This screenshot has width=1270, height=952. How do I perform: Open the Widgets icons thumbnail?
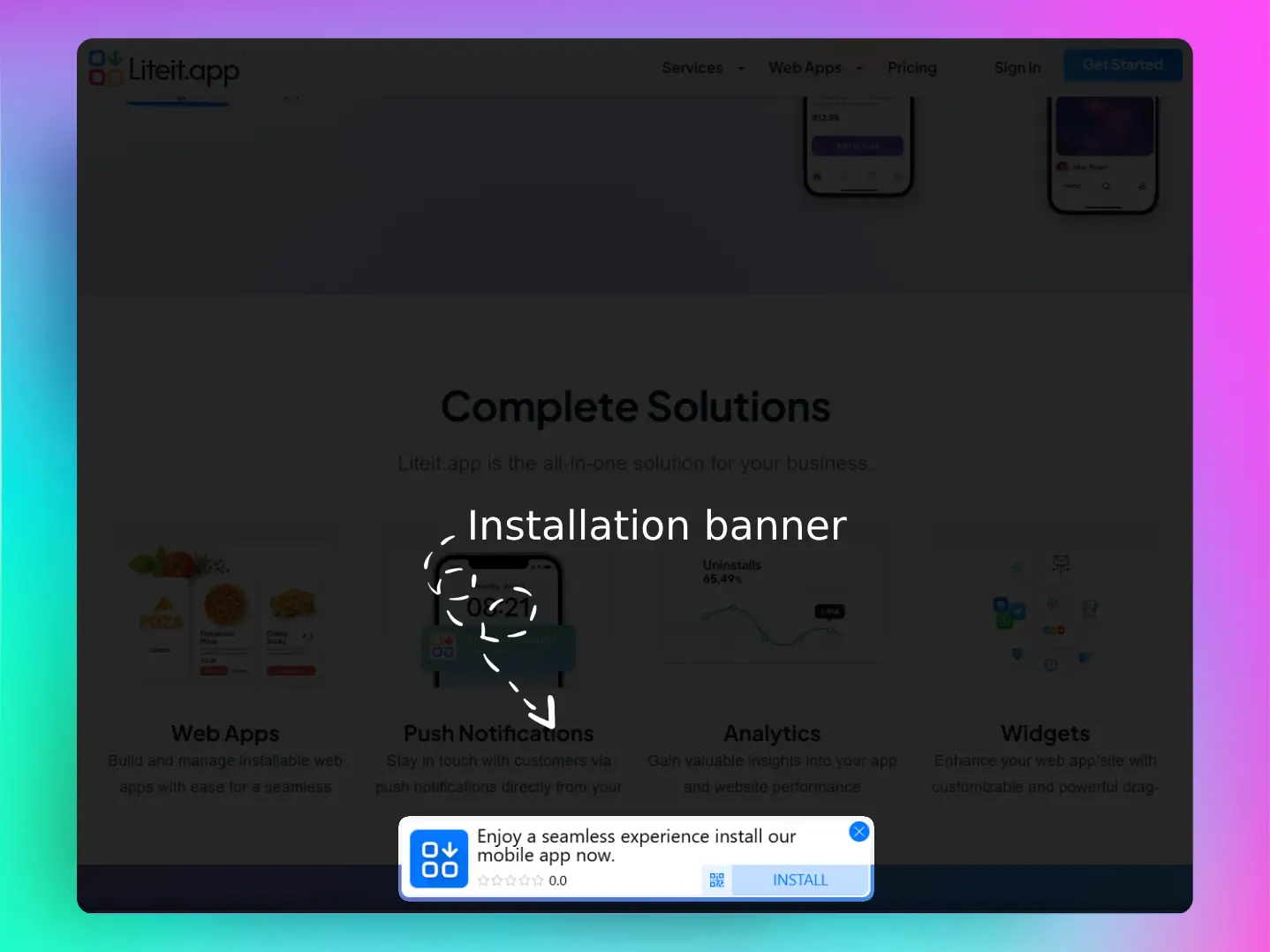click(x=1046, y=614)
